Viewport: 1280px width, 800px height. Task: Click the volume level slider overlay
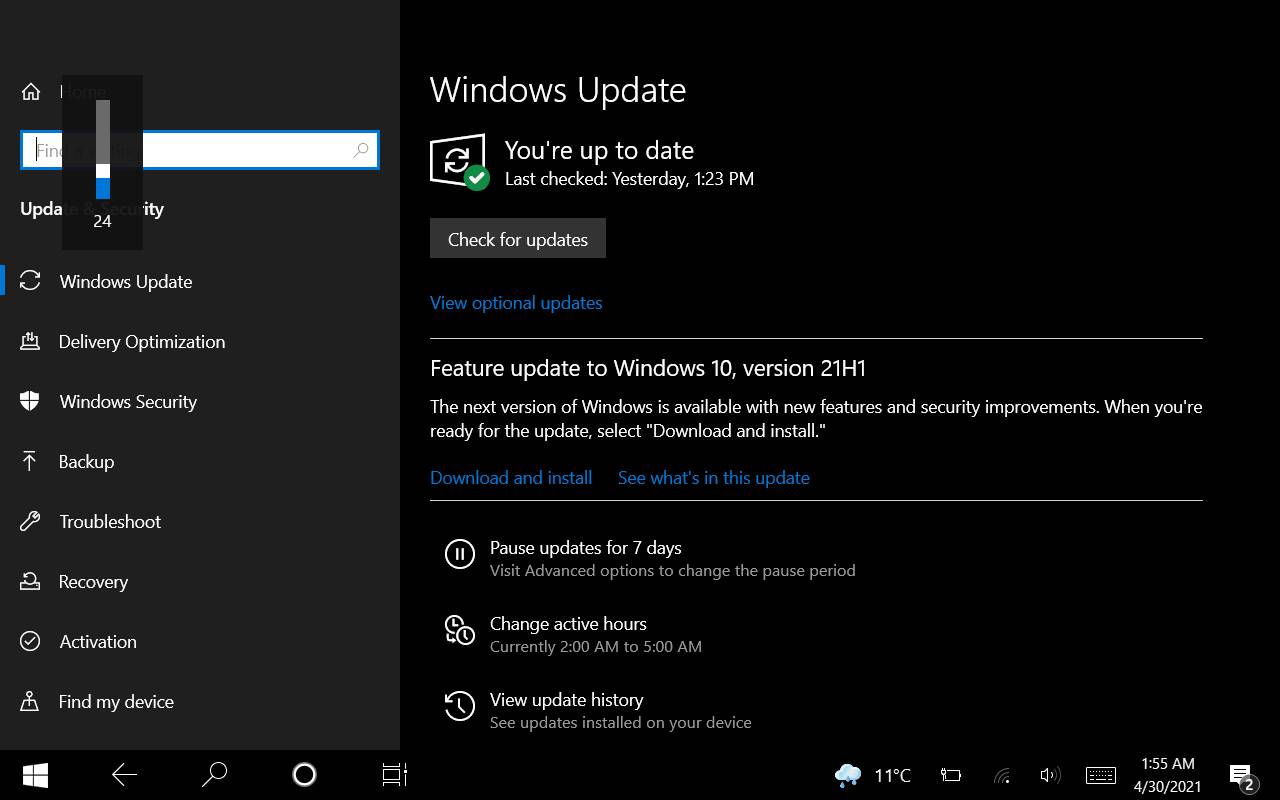pyautogui.click(x=103, y=150)
